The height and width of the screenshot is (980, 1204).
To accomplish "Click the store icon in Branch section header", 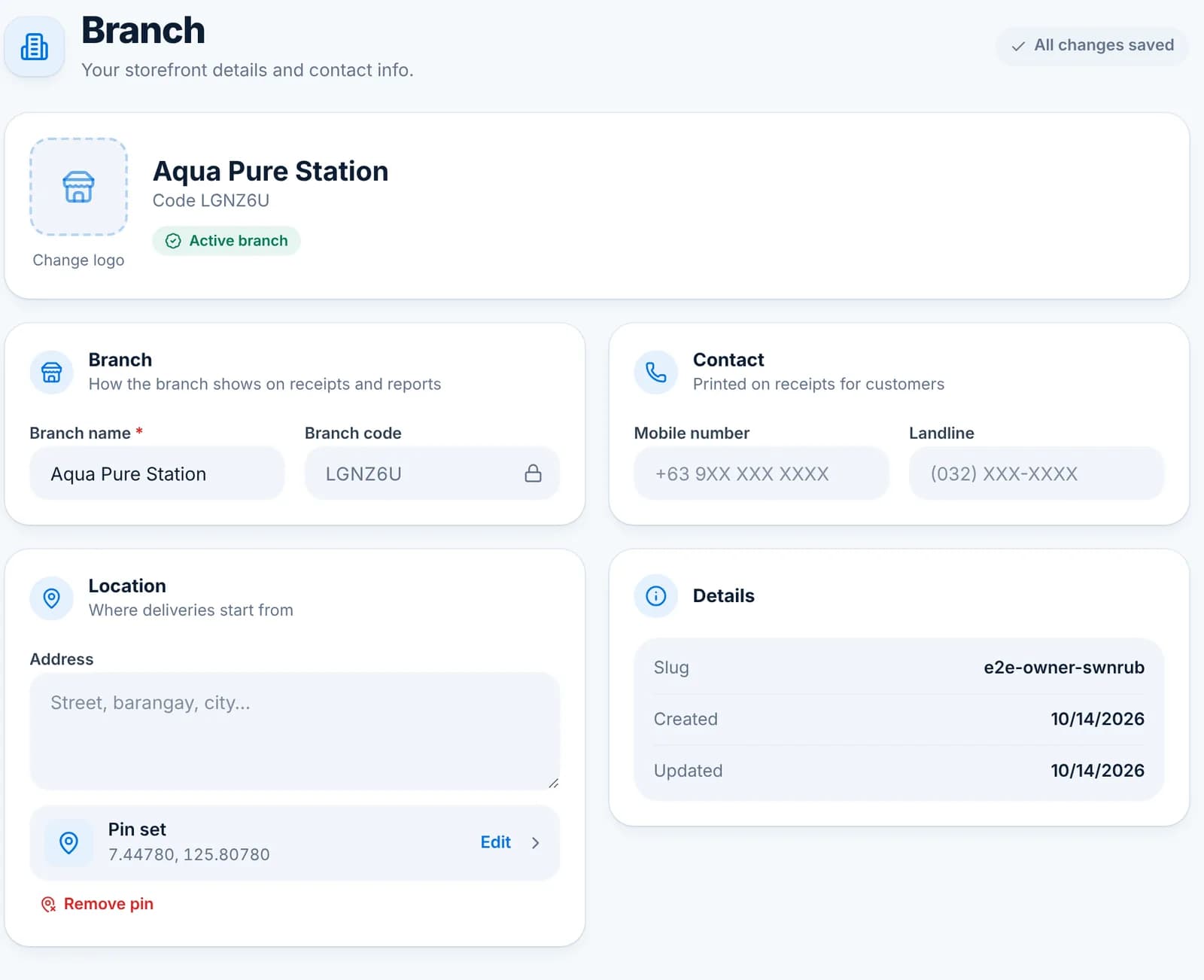I will [51, 372].
